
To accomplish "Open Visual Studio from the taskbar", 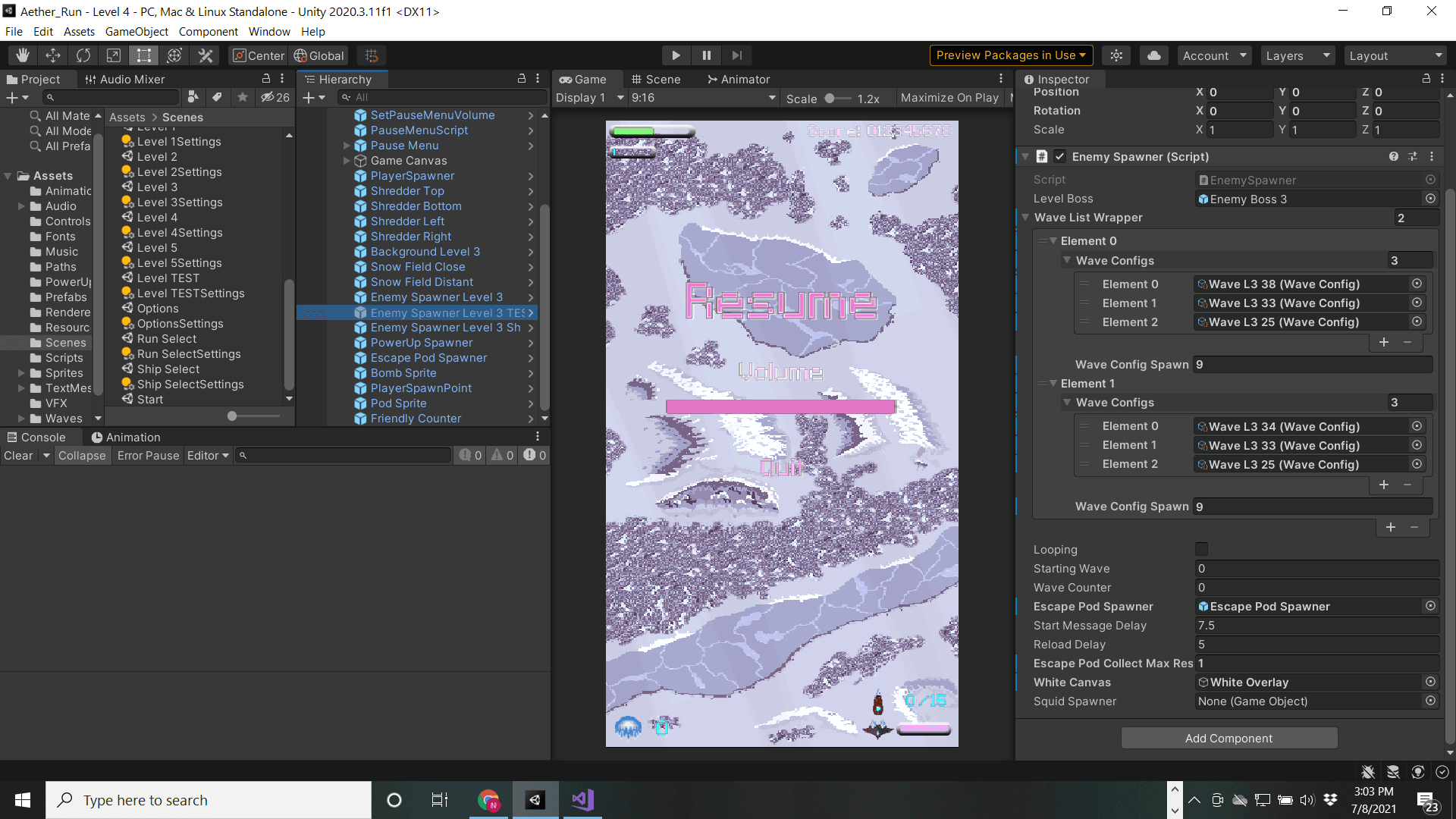I will (582, 800).
